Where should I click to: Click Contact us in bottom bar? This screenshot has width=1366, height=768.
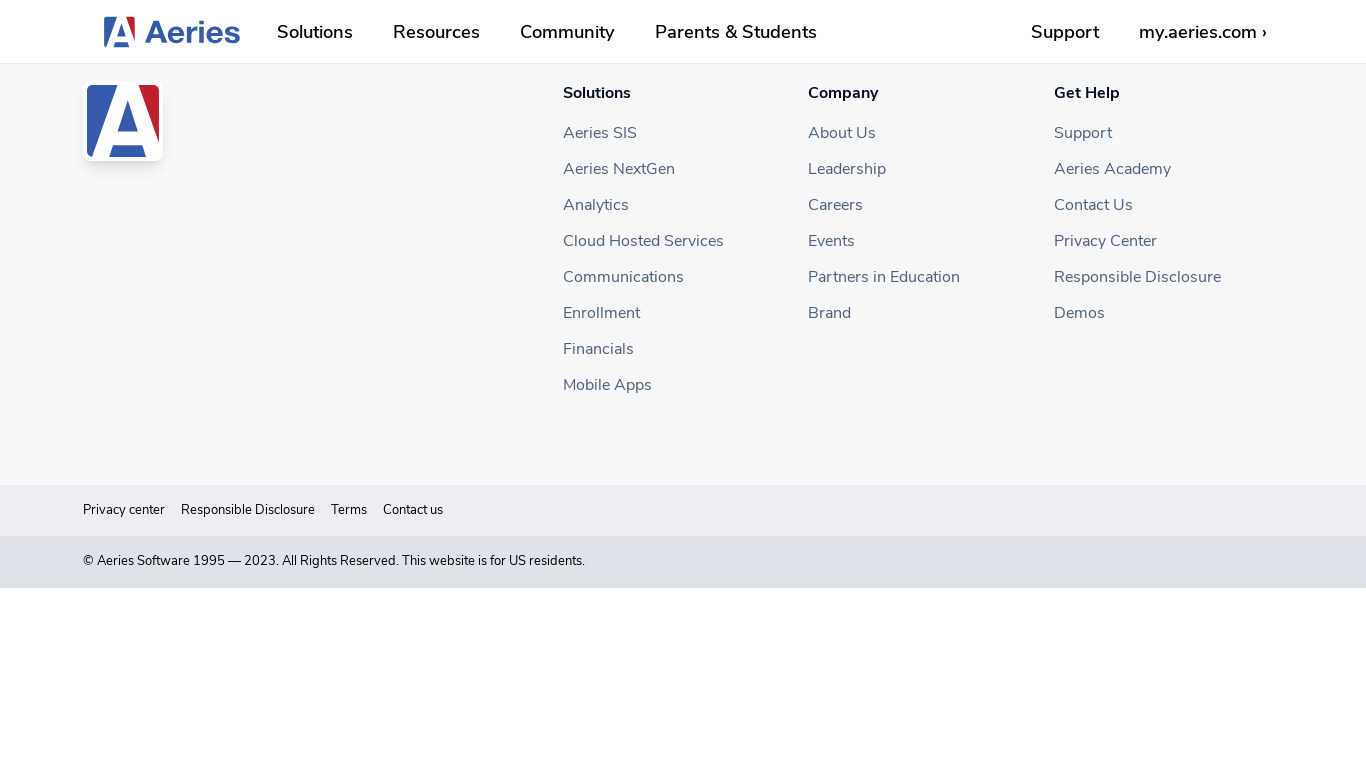point(413,510)
